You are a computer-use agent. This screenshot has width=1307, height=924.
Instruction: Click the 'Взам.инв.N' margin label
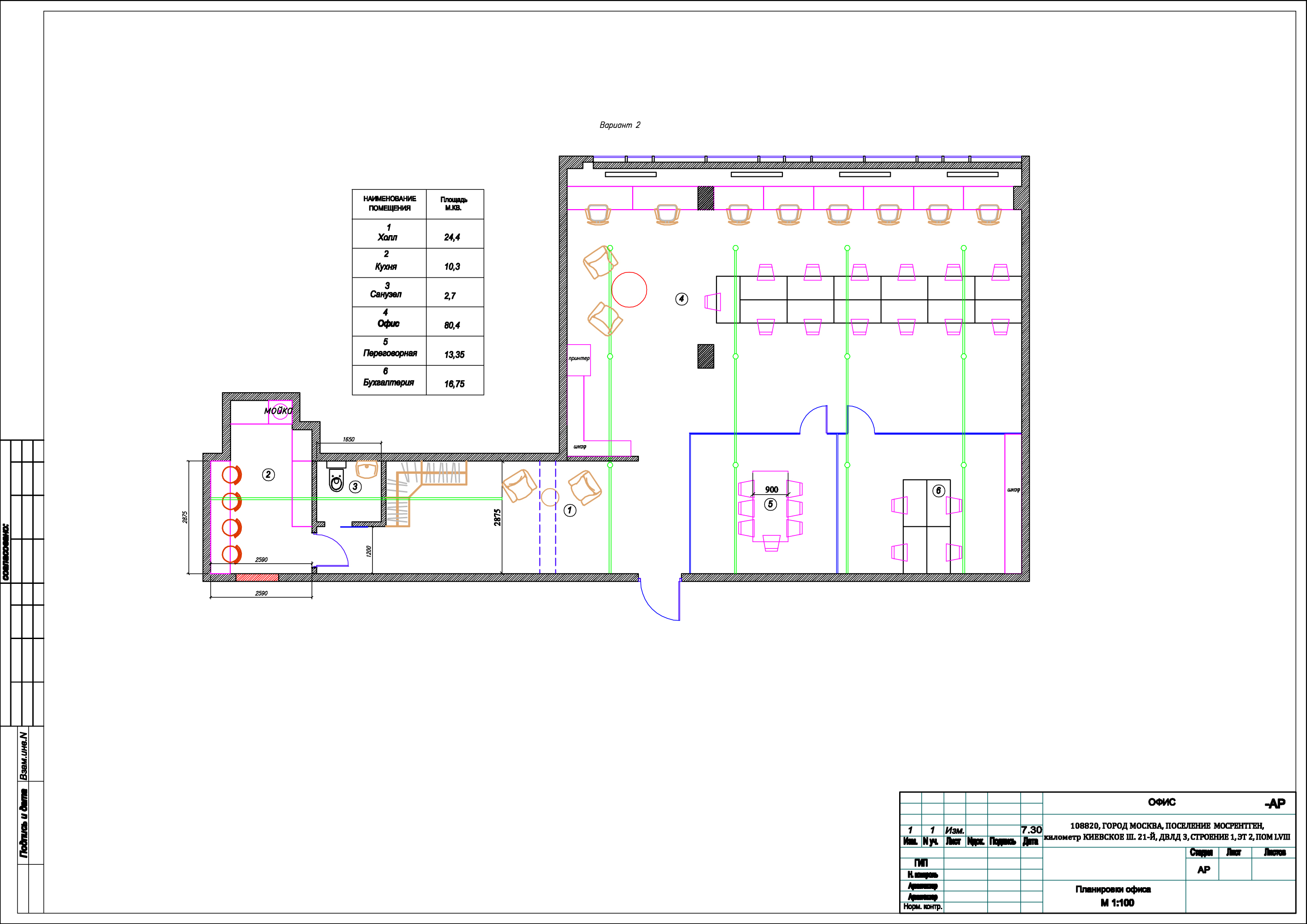[23, 755]
